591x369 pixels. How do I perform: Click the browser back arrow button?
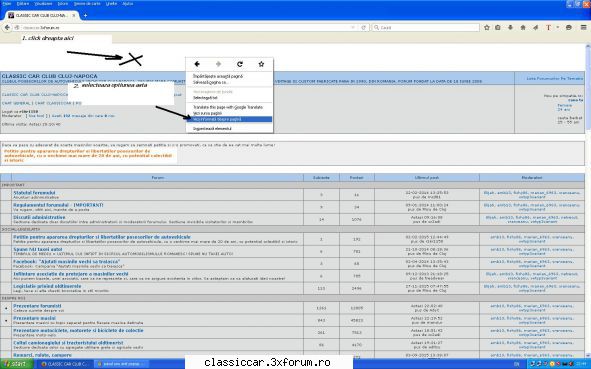pos(7,28)
